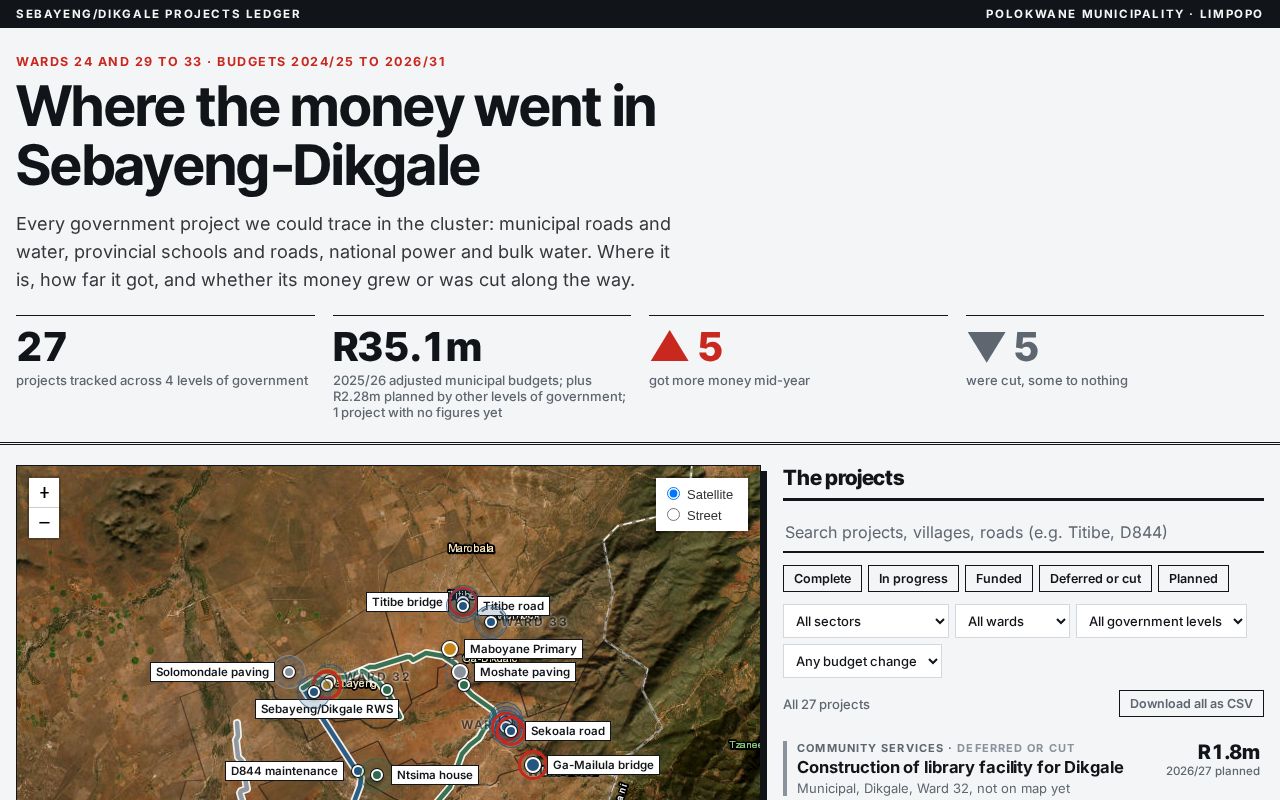Viewport: 1280px width, 800px height.
Task: Toggle the Funded status filter
Action: (998, 579)
